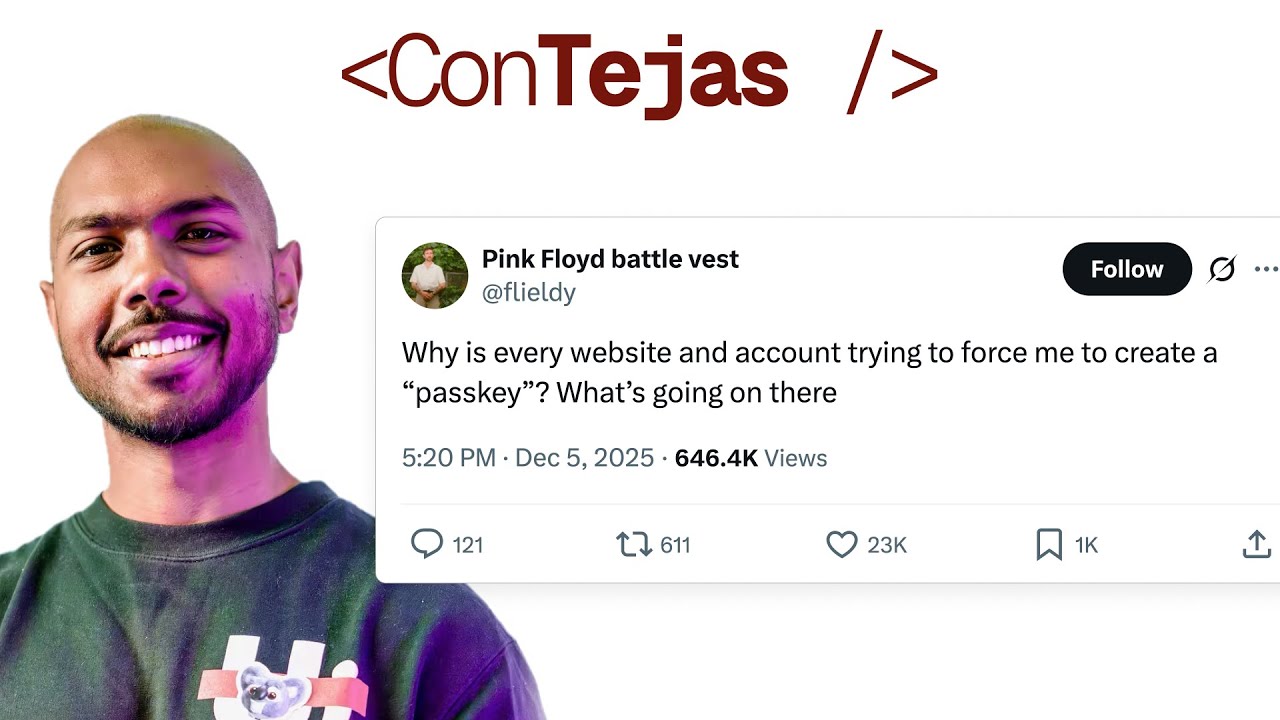Open the tweet author's profile picture
This screenshot has height=720, width=1280.
[x=435, y=275]
